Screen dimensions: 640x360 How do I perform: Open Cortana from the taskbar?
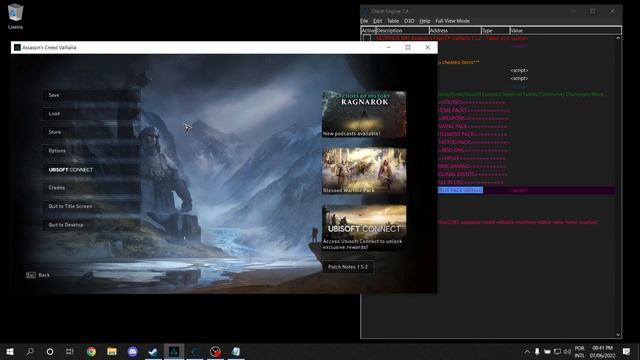tap(50, 351)
